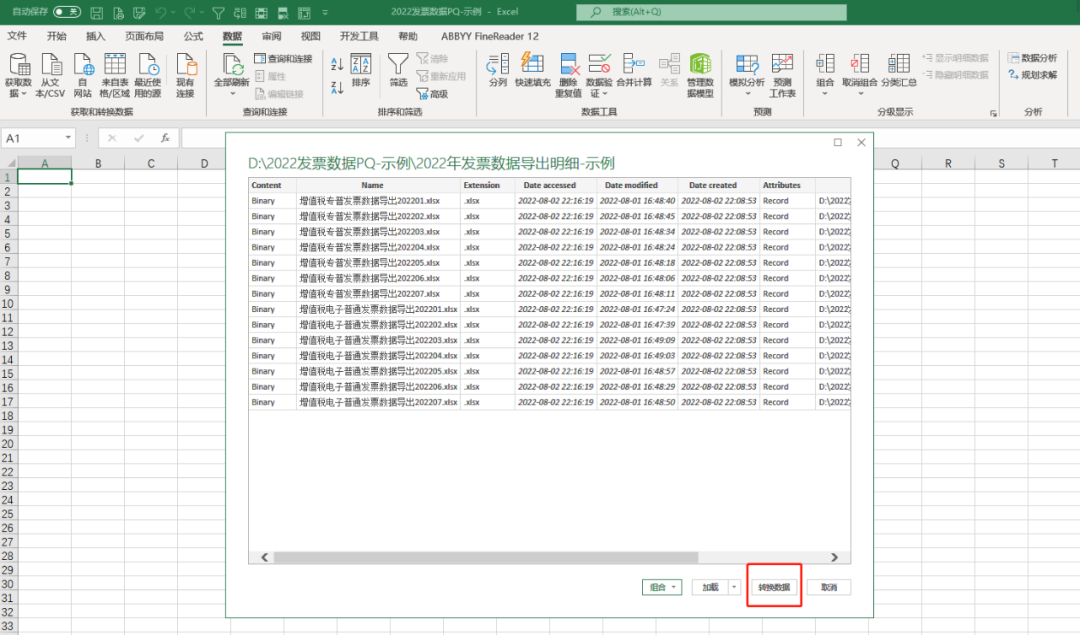
Task: Click the From Web (自网站) icon
Action: [x=83, y=75]
